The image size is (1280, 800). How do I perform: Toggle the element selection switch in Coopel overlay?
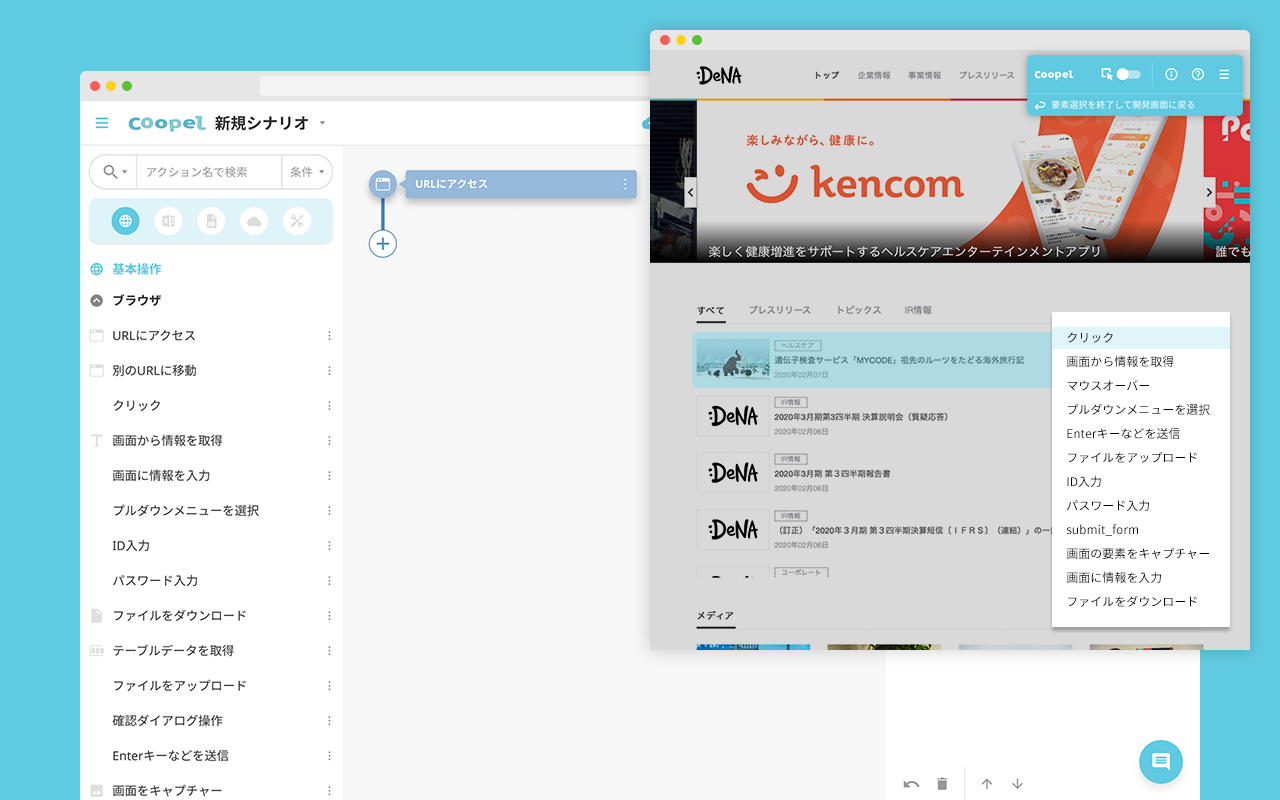[1129, 74]
